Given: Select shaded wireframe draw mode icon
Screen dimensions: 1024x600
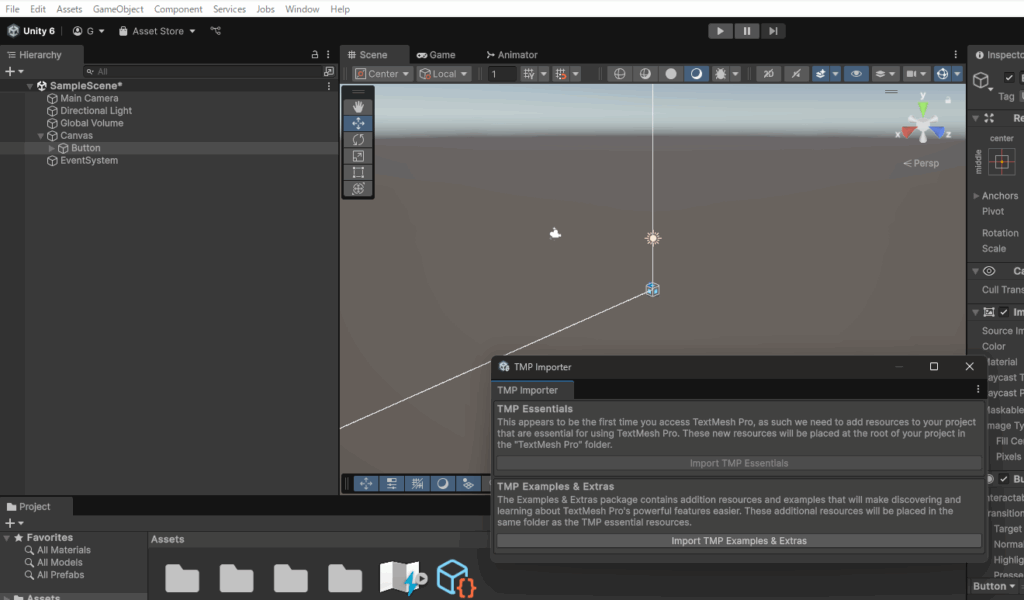Looking at the screenshot, I should click(x=645, y=74).
